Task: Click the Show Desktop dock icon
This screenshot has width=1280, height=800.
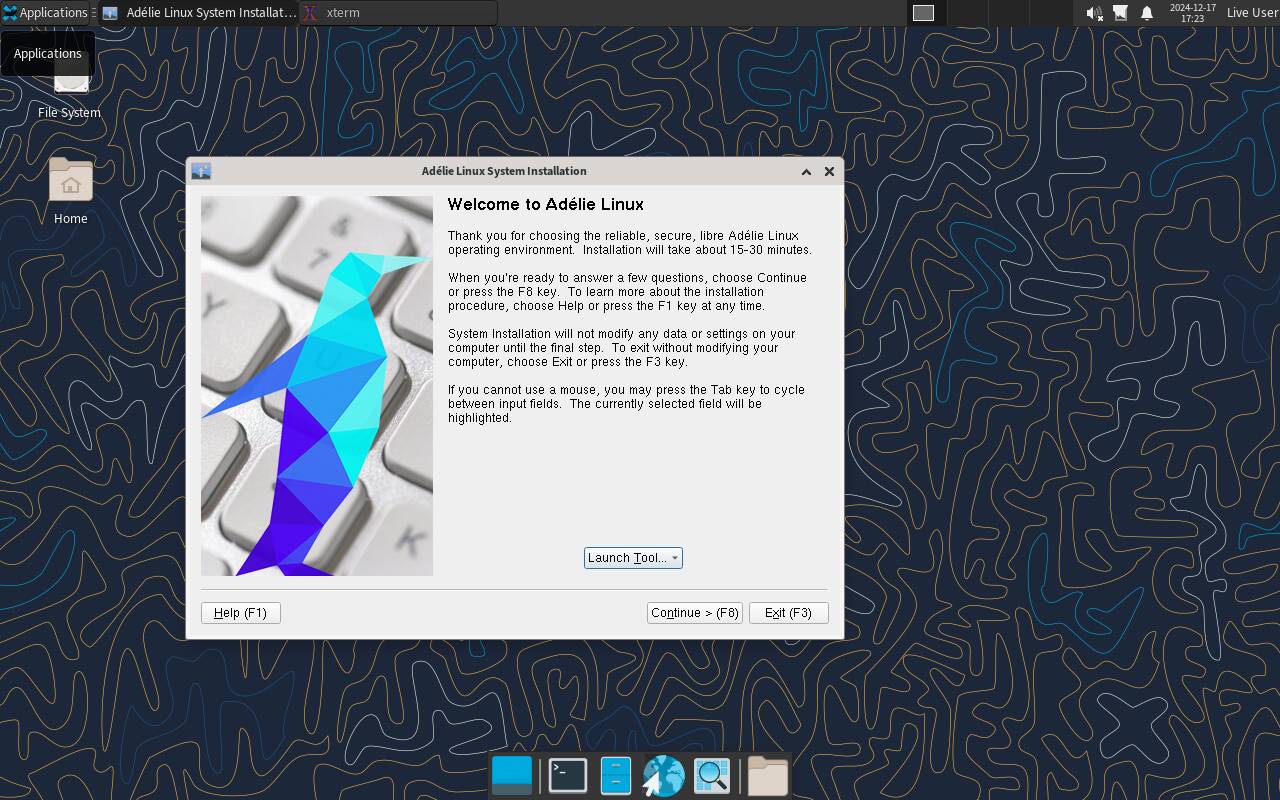Action: point(512,775)
